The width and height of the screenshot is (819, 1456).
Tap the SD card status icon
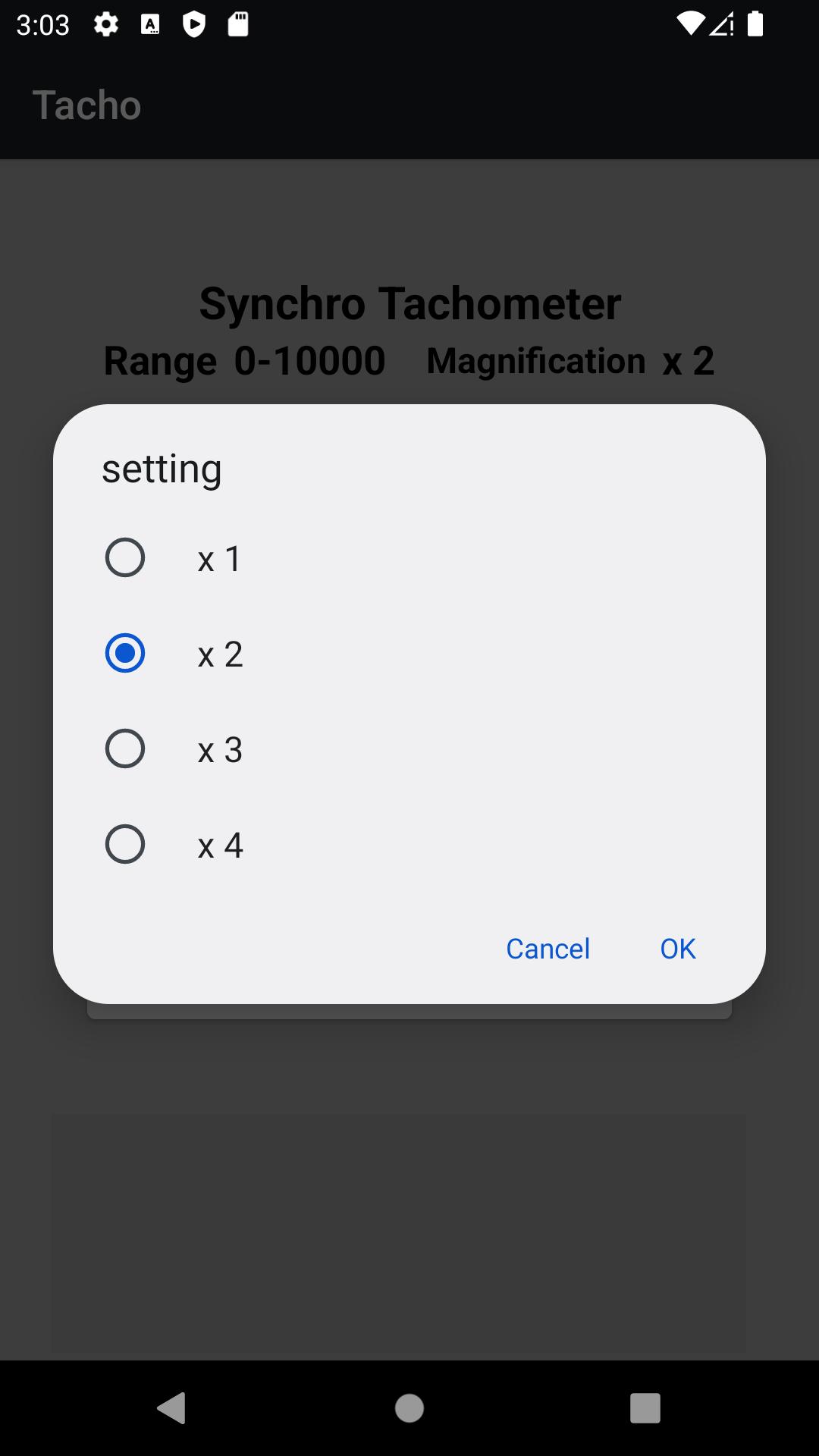click(238, 25)
